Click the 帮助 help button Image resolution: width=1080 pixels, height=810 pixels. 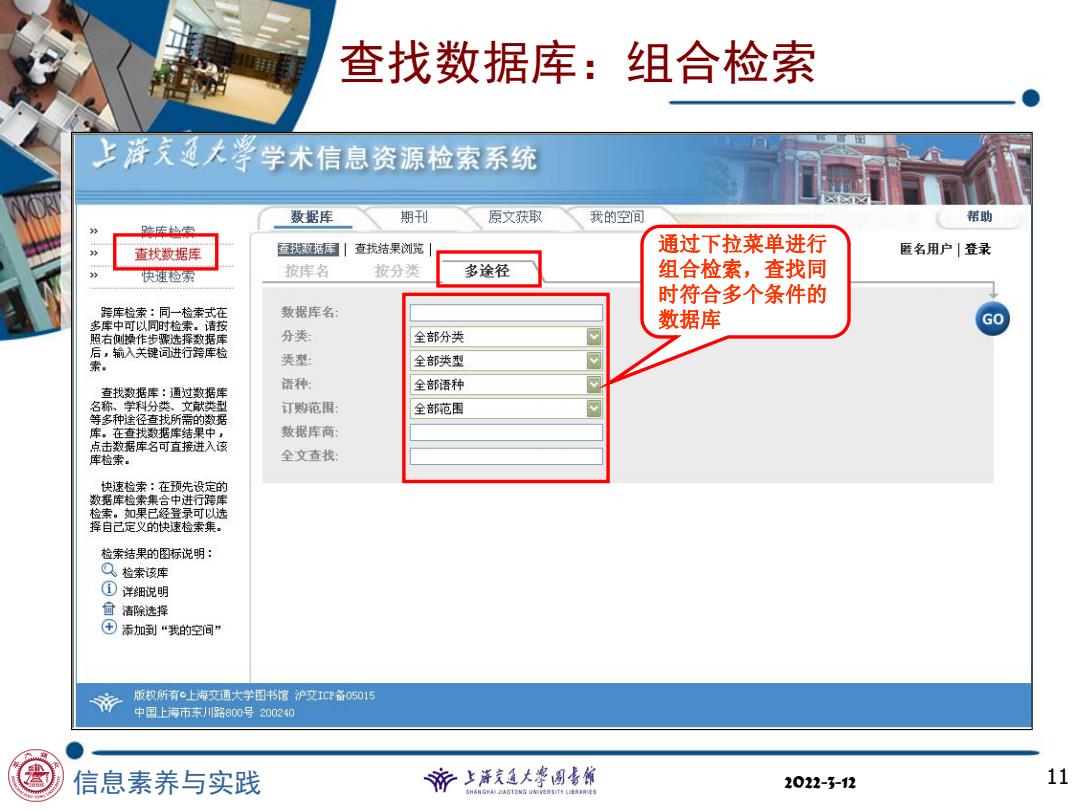coord(979,216)
